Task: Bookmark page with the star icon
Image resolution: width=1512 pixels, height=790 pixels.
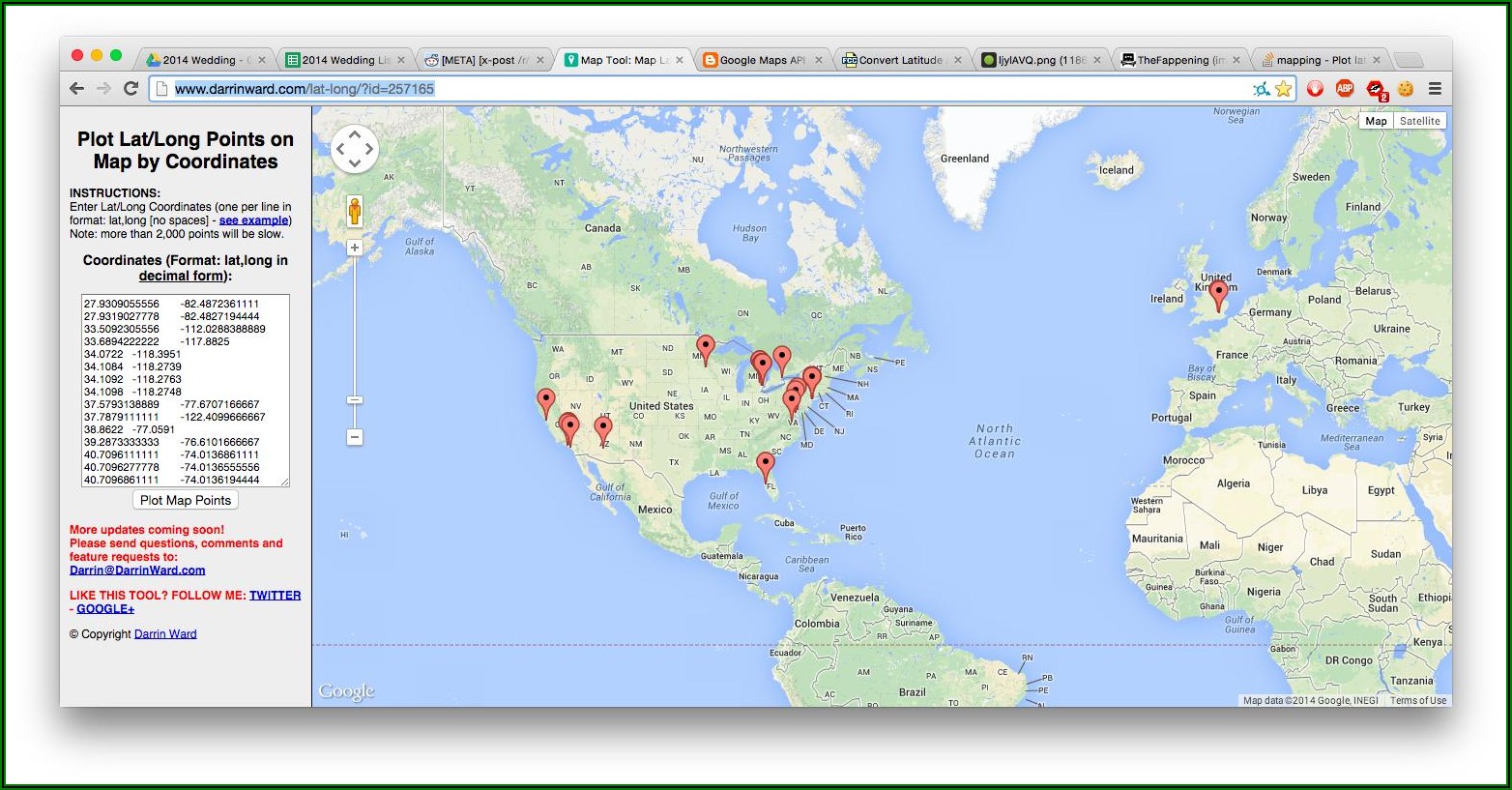Action: (x=1284, y=89)
